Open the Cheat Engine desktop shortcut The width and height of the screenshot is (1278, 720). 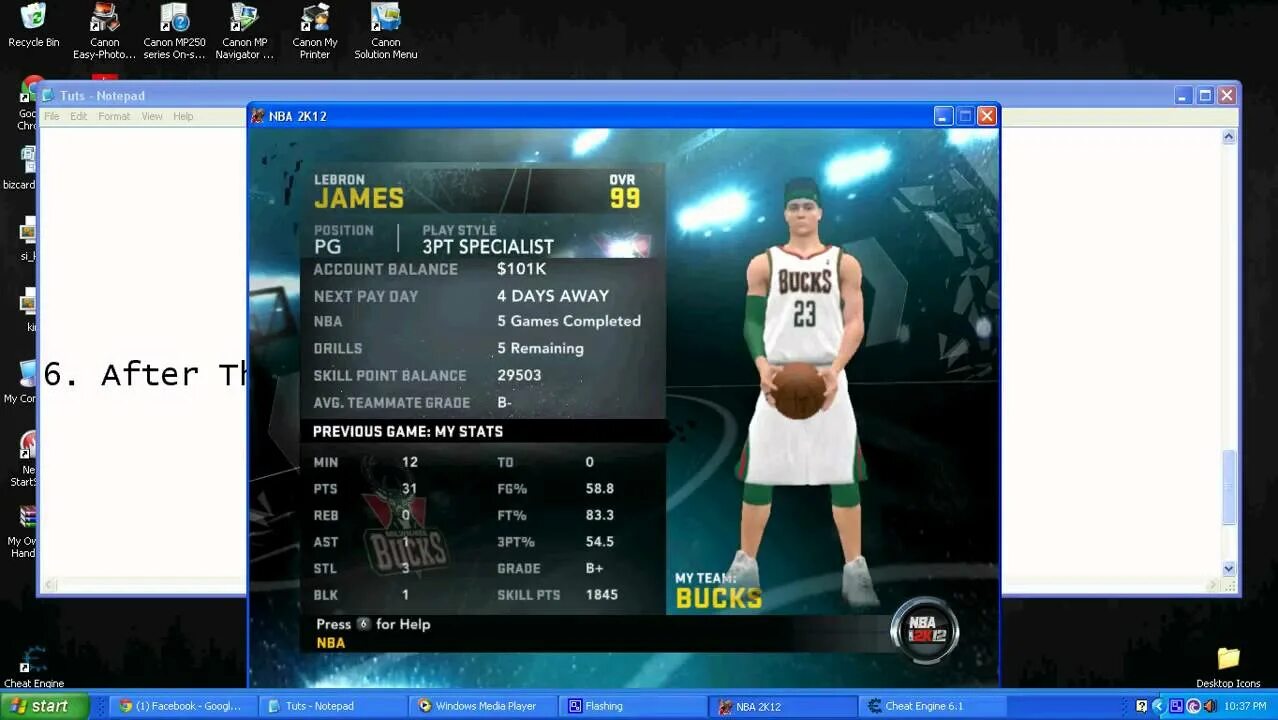click(33, 667)
